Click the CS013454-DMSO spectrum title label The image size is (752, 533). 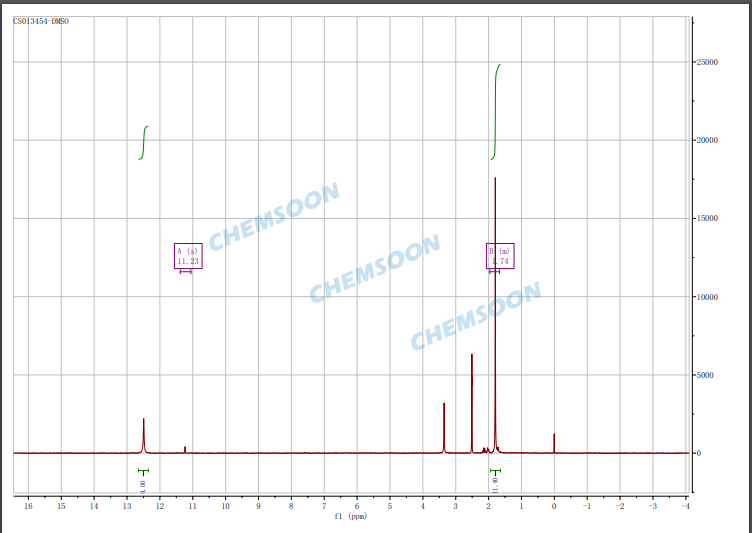pos(41,21)
